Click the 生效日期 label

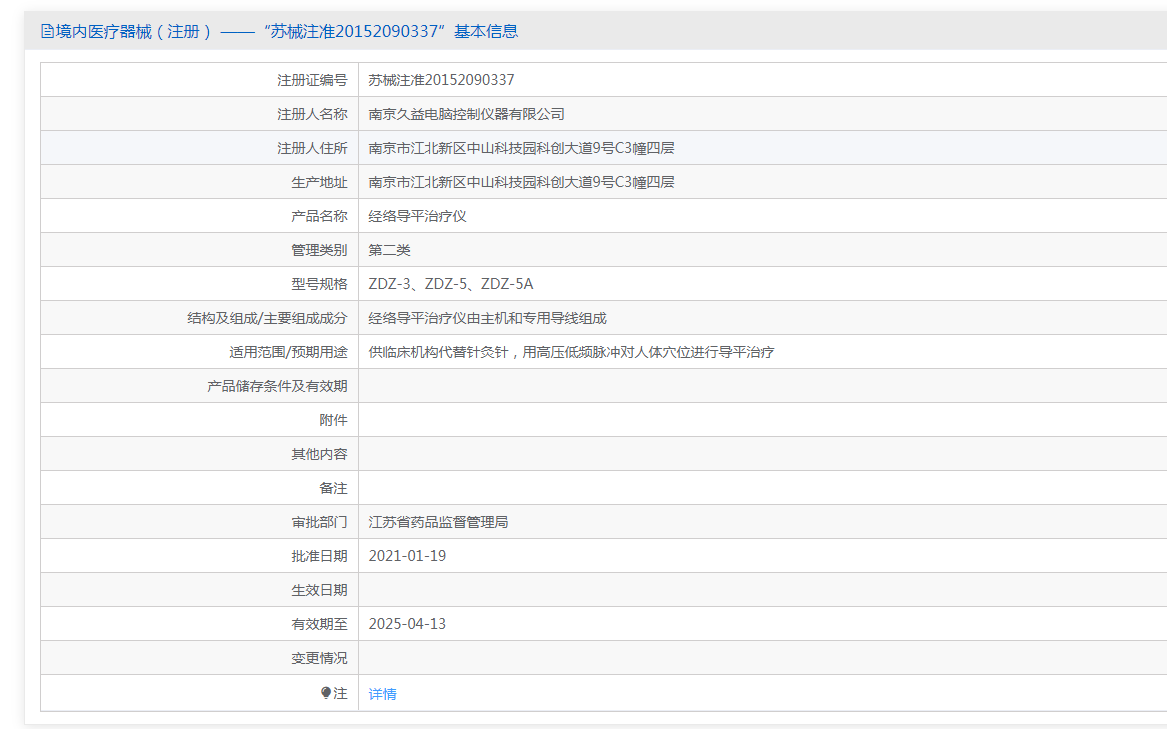click(319, 590)
